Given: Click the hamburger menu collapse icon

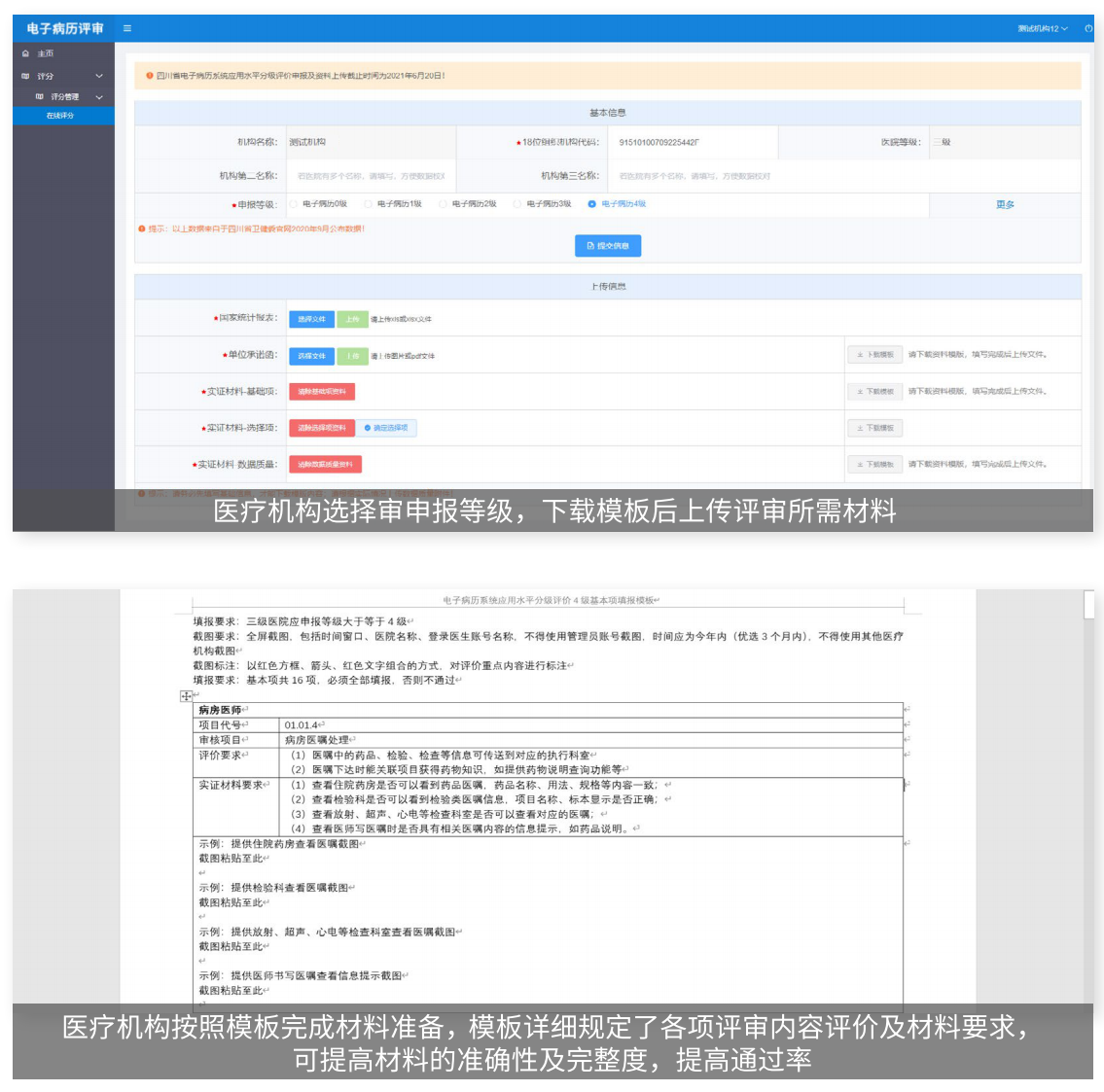Looking at the screenshot, I should 127,29.
